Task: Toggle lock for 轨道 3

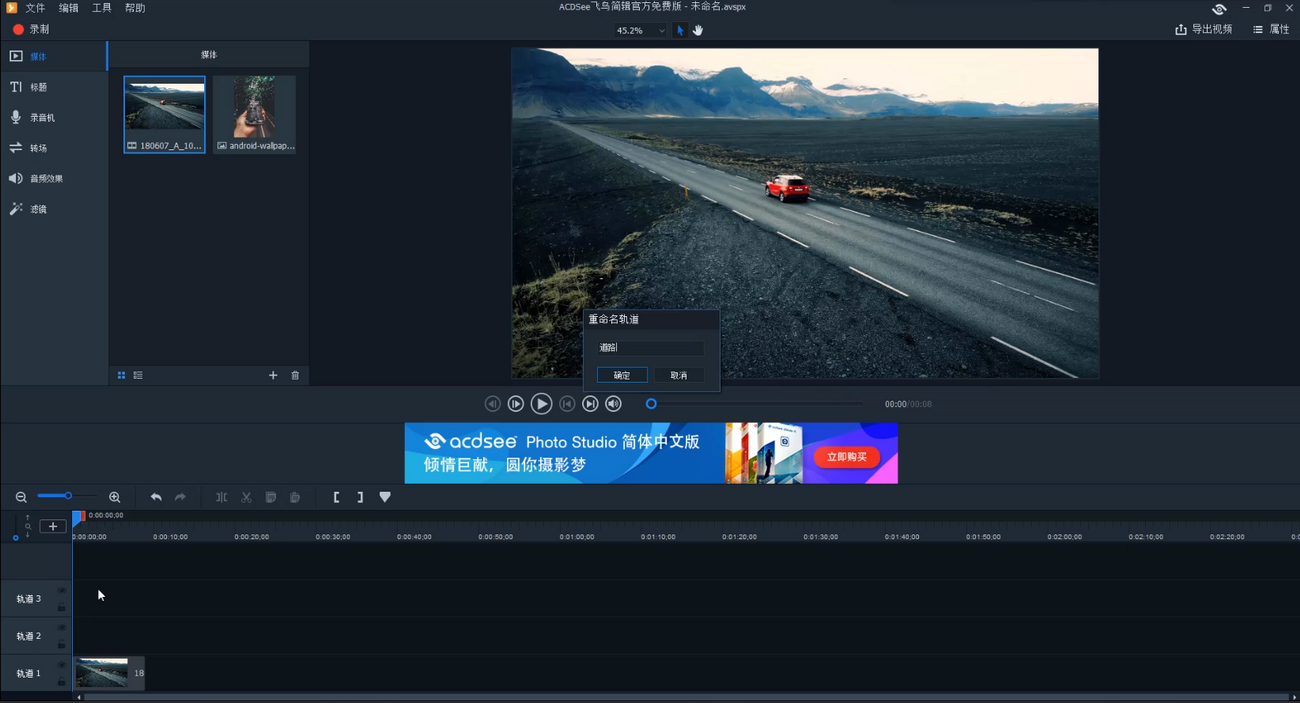Action: (x=62, y=608)
